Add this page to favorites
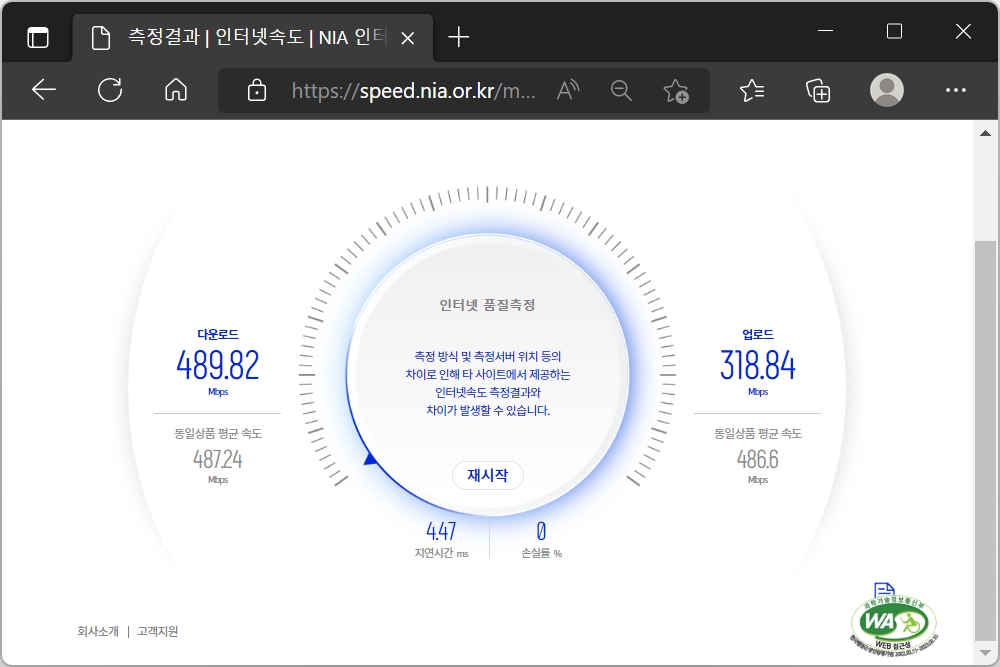This screenshot has height=667, width=1000. [676, 91]
